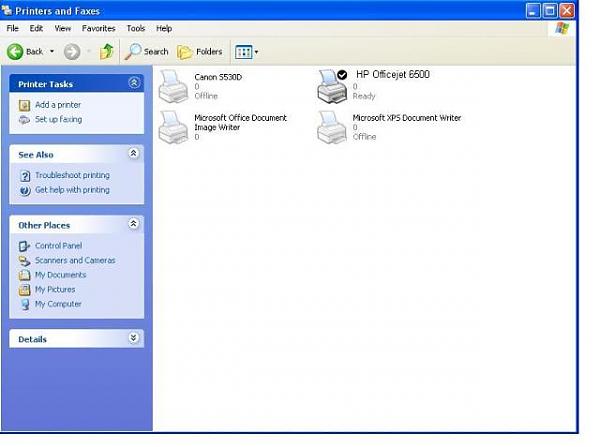Image resolution: width=600 pixels, height=447 pixels.
Task: Select the Canon S530D printer icon
Action: [x=173, y=86]
